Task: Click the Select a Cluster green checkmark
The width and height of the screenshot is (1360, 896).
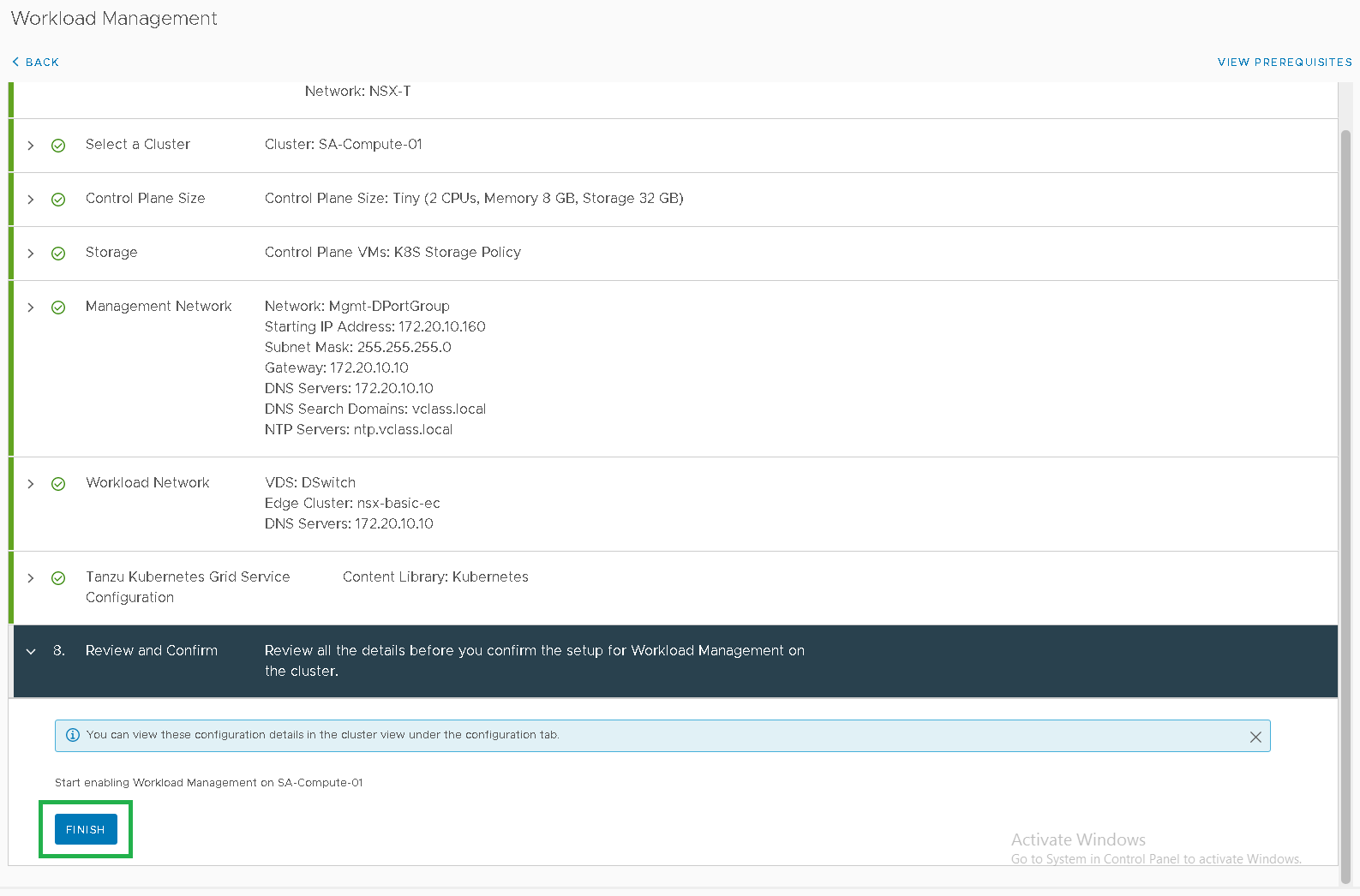Action: click(x=58, y=146)
